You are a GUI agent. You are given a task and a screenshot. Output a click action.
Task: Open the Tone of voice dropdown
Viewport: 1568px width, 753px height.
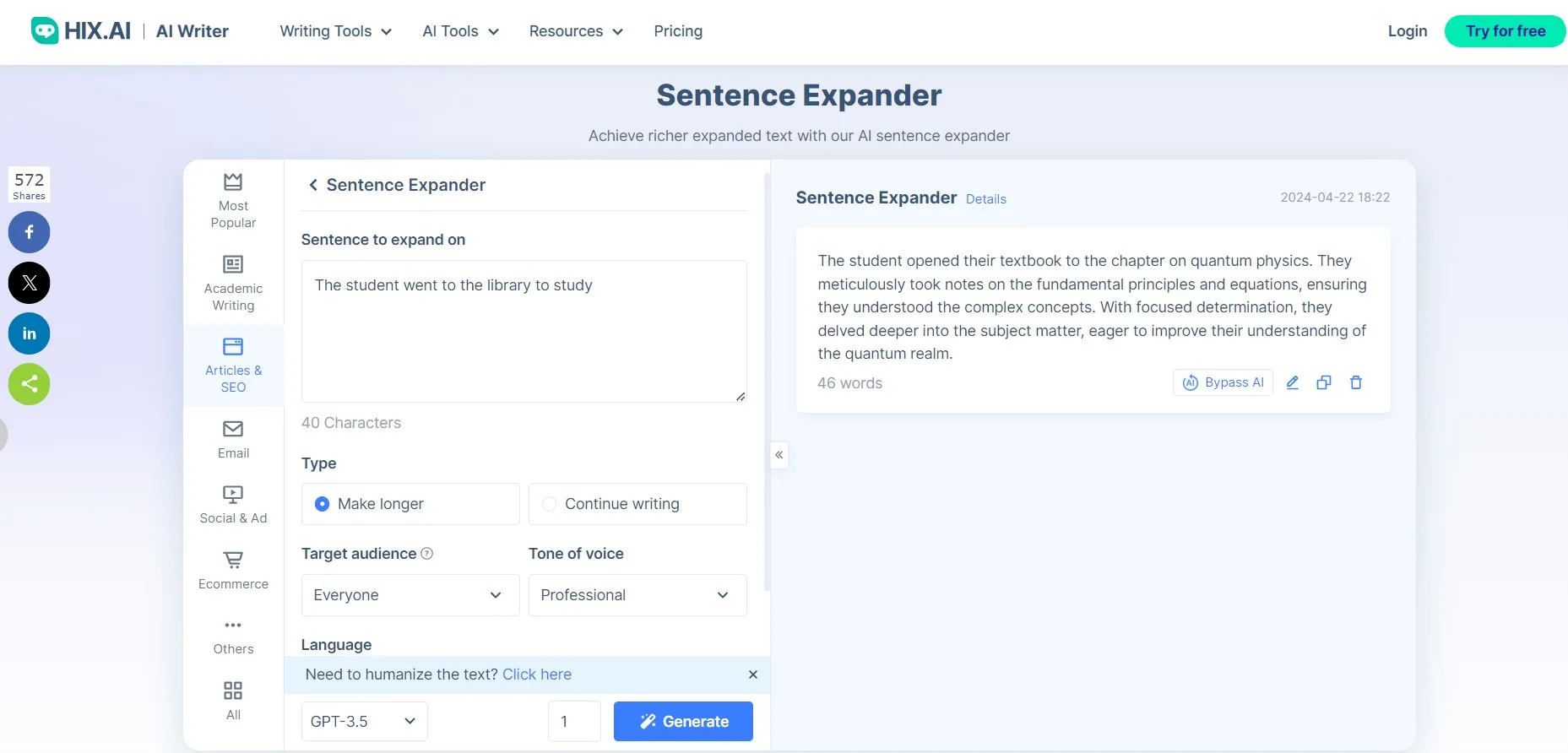click(x=637, y=595)
